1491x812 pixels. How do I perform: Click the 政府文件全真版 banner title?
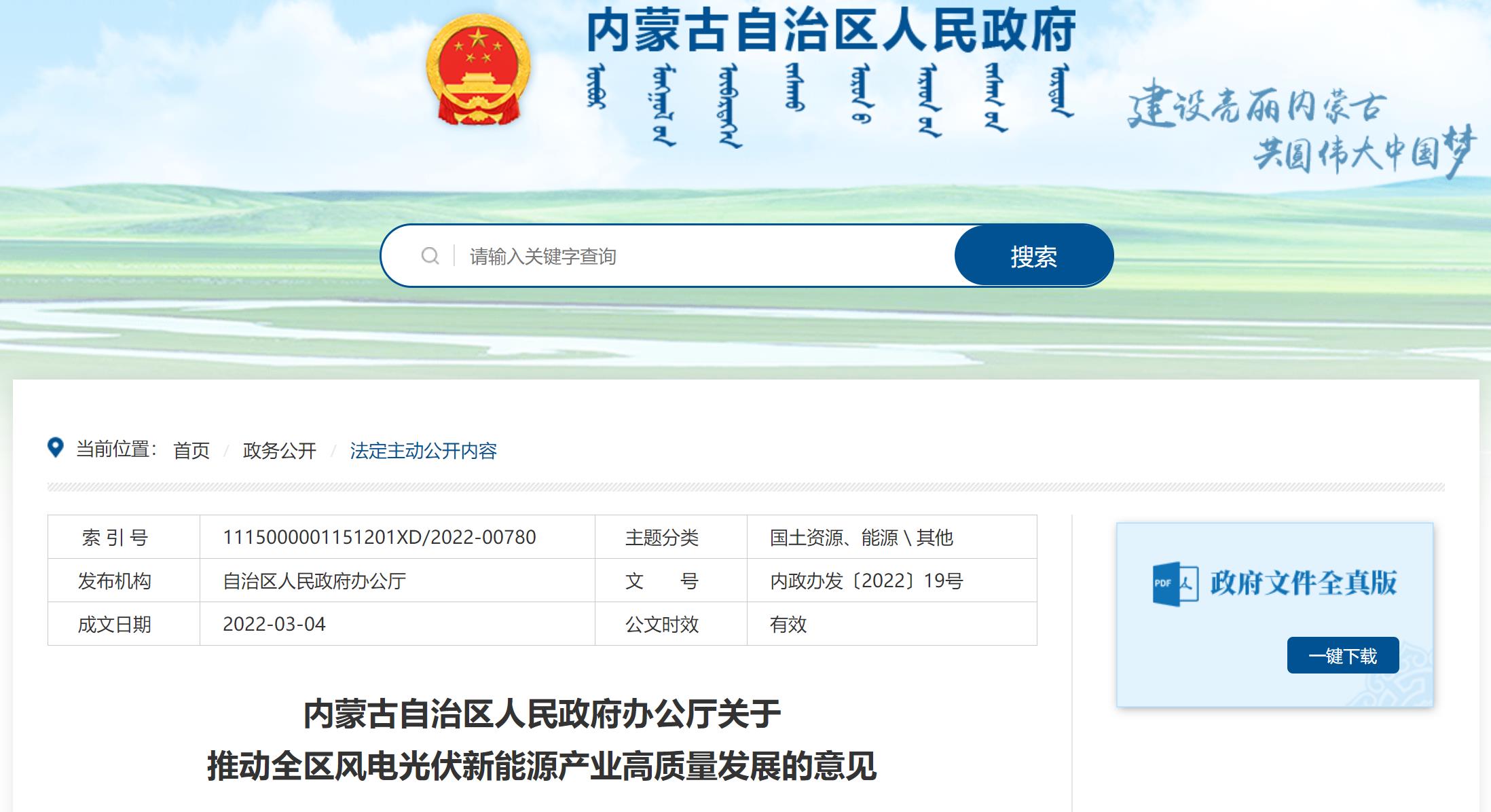click(x=1302, y=583)
